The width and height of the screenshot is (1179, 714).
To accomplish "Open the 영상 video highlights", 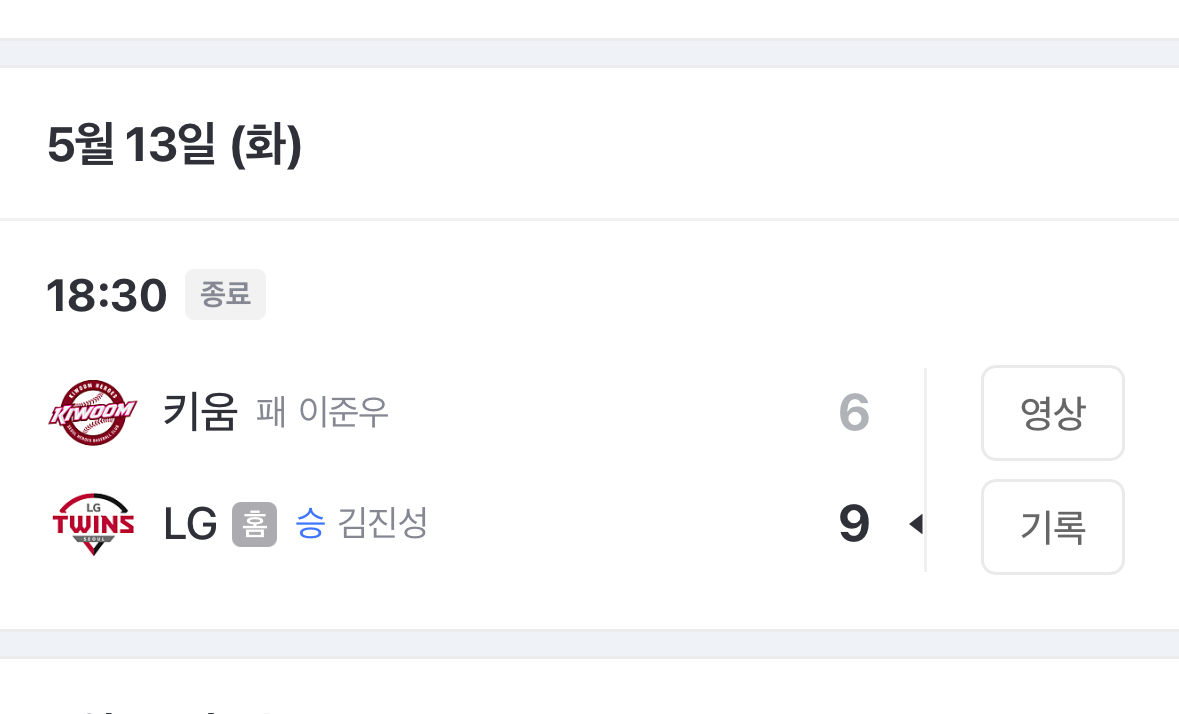I will 1052,413.
